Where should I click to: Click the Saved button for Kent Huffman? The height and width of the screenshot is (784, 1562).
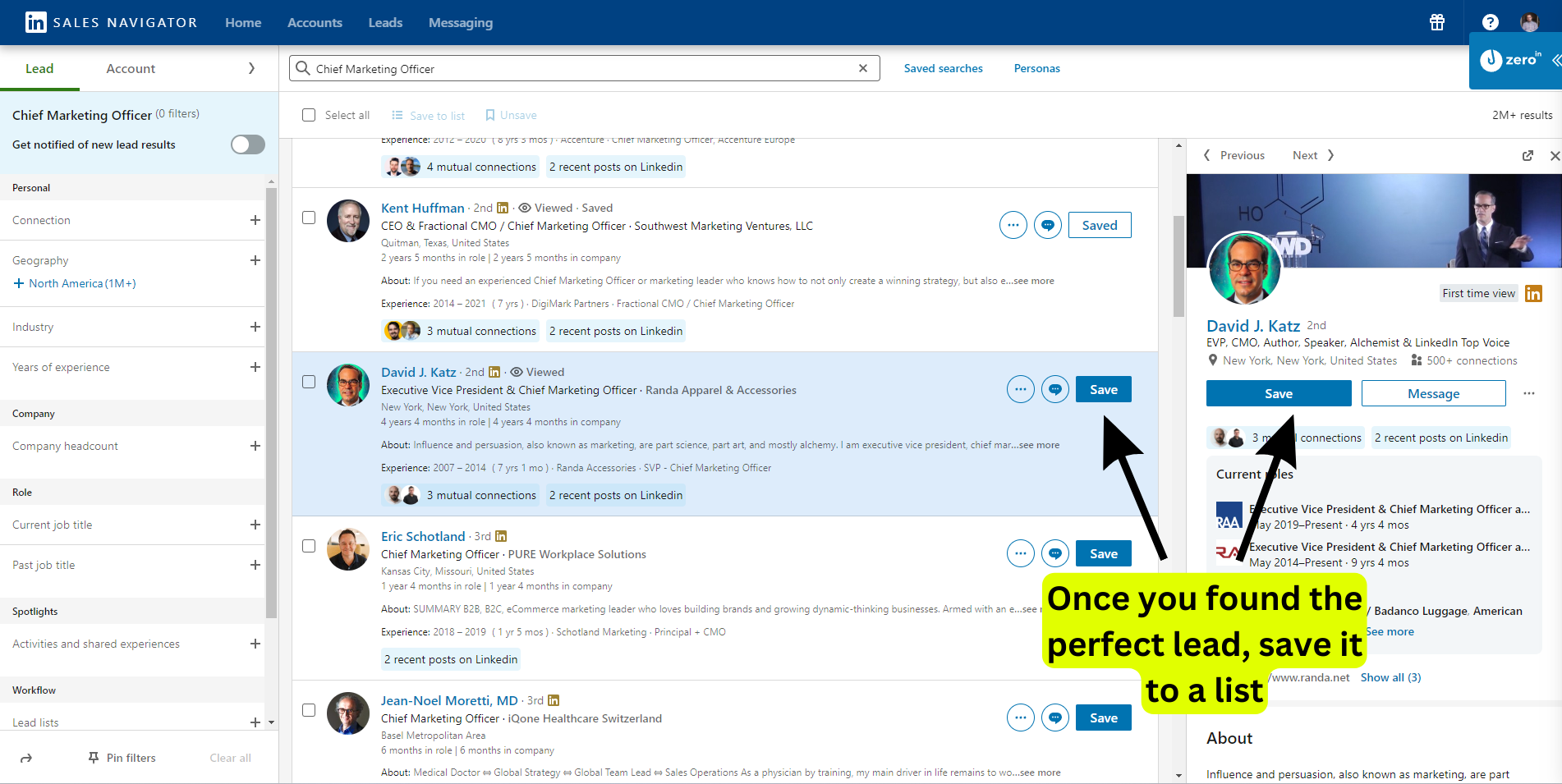point(1100,225)
